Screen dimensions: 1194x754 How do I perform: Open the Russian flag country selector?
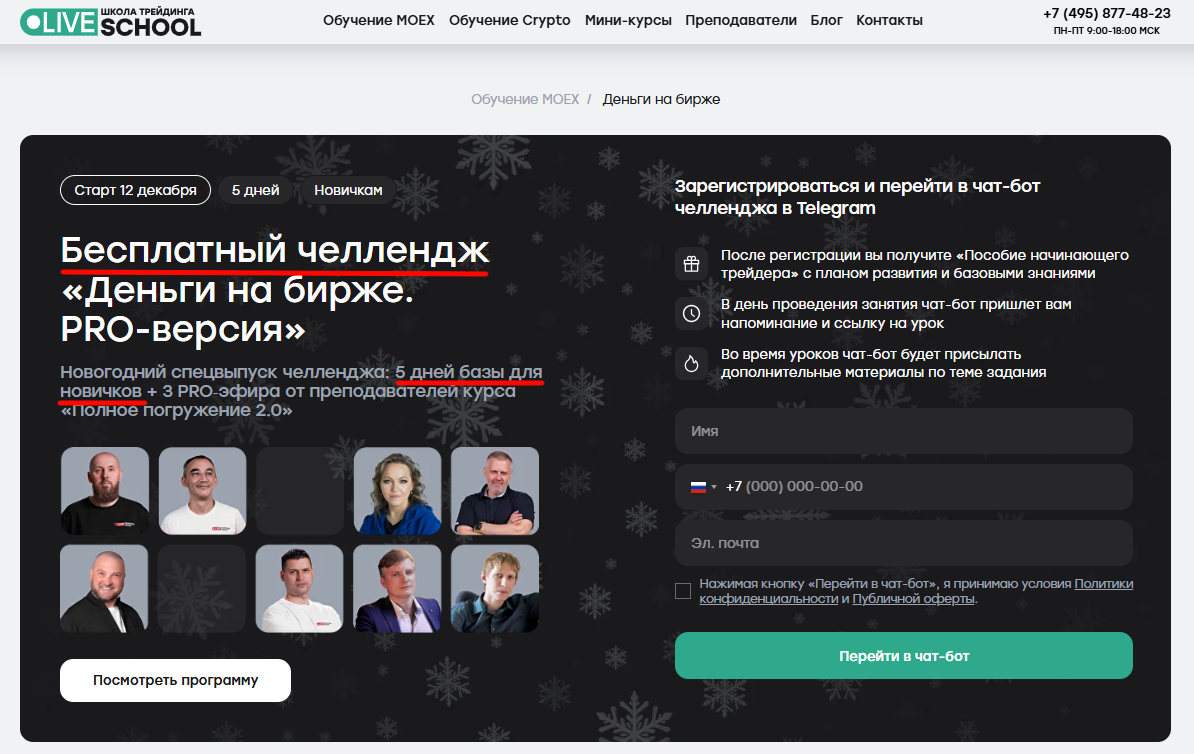tap(704, 487)
